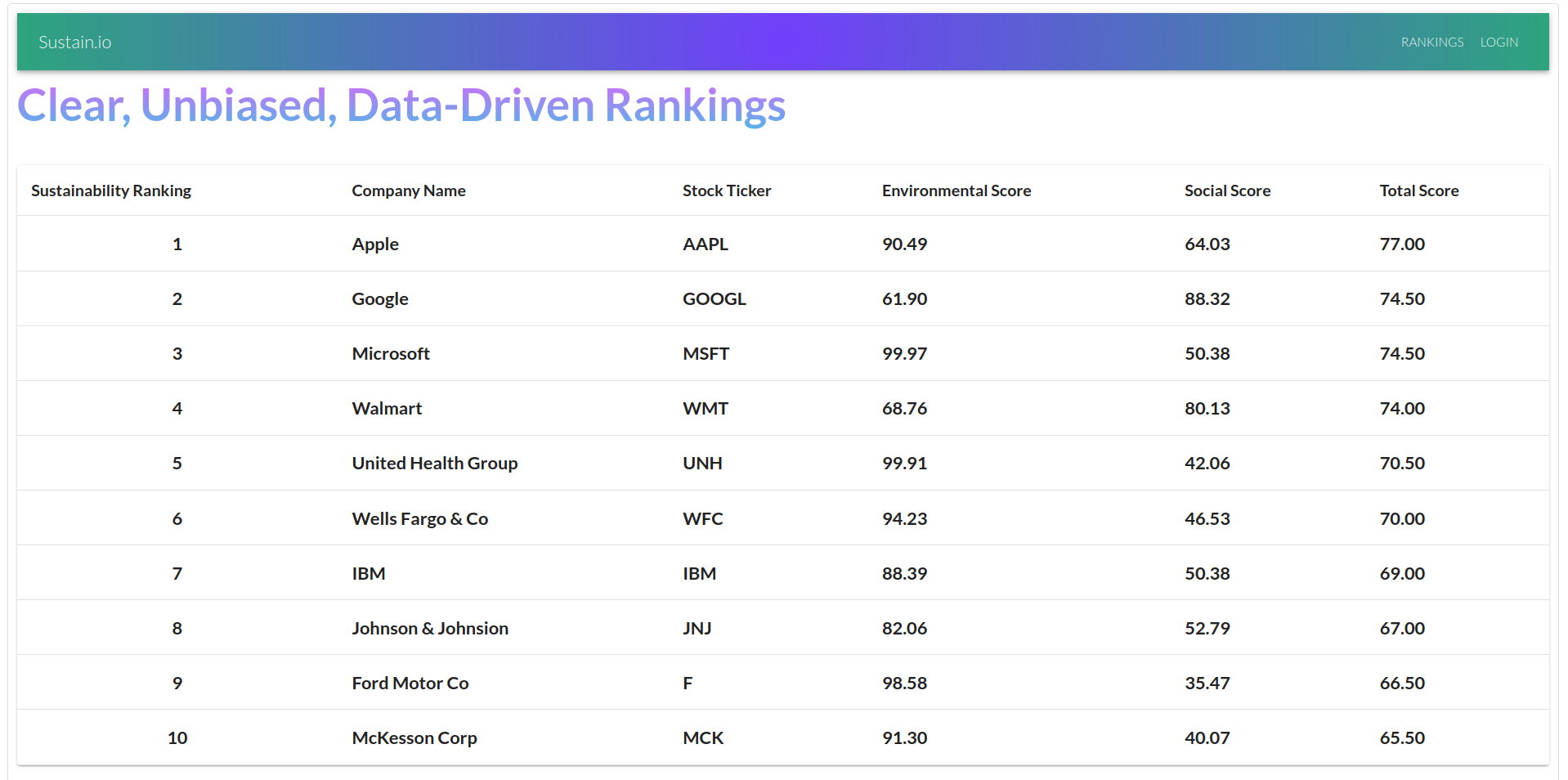
Task: Select the Walmart company name cell
Action: point(387,409)
